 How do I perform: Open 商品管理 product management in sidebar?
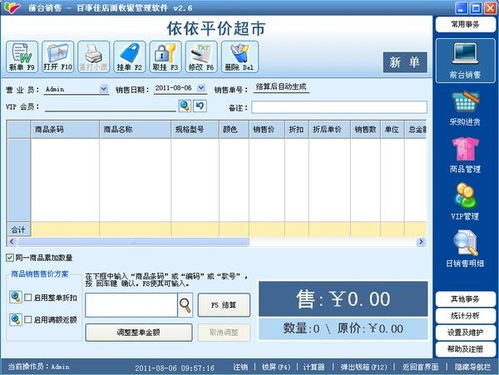[x=465, y=155]
